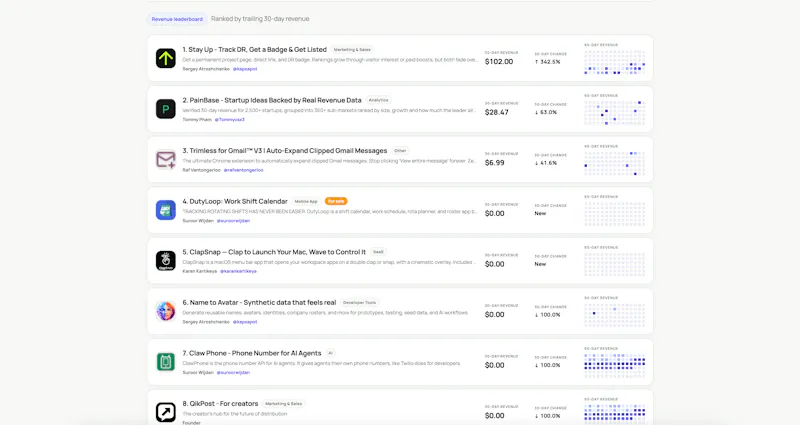
Task: Click the orange For sale badge on DutyLoop
Action: click(336, 201)
